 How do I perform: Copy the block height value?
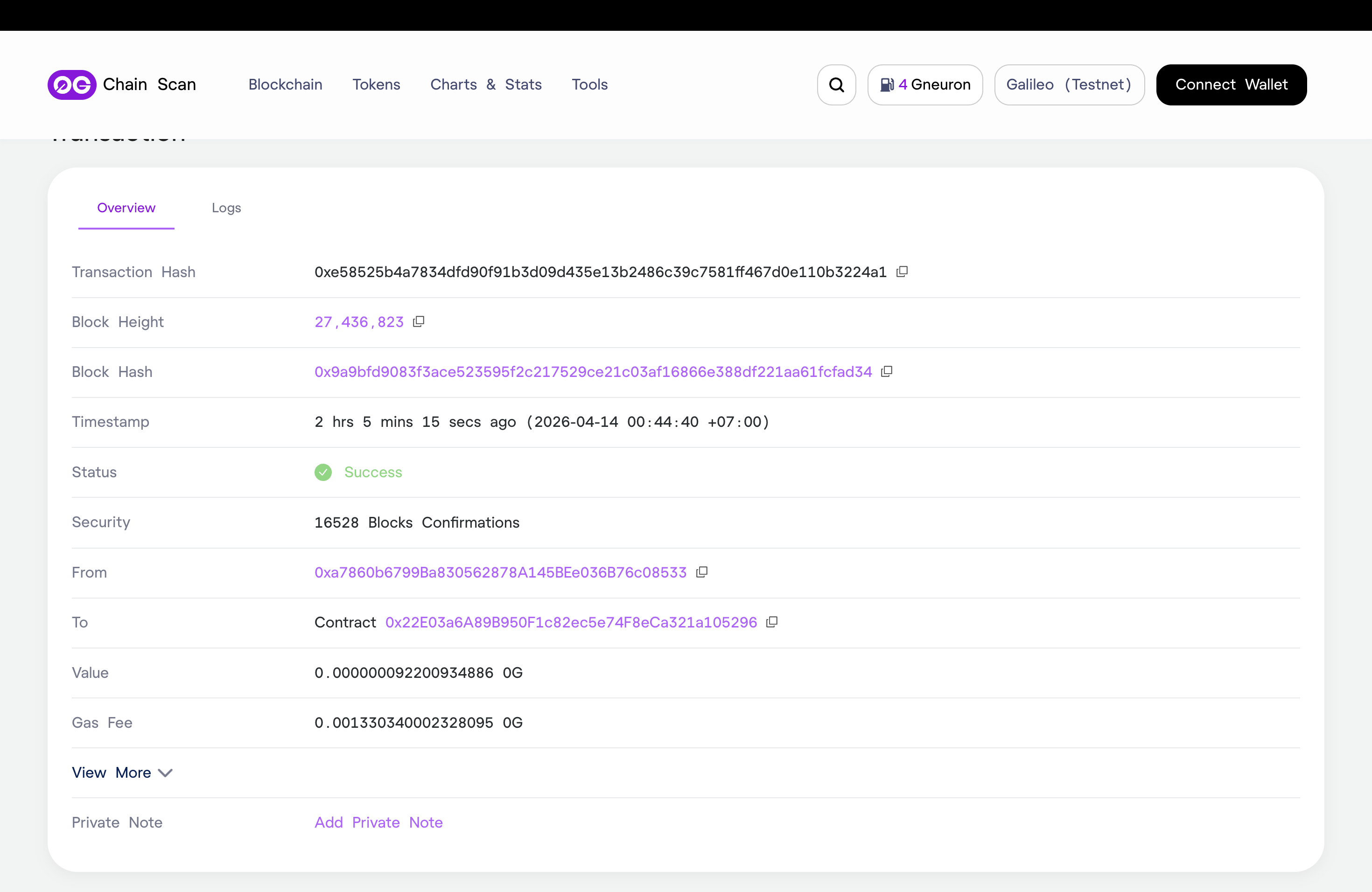tap(419, 321)
